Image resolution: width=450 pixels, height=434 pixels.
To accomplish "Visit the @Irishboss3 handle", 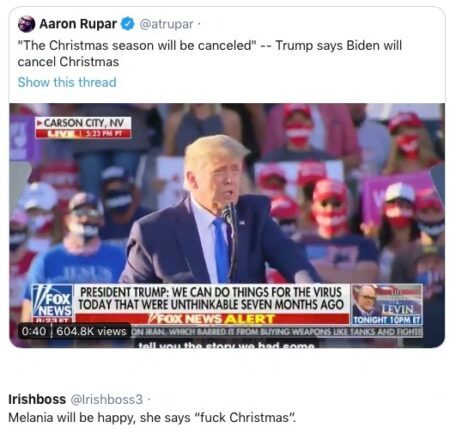I will point(106,399).
